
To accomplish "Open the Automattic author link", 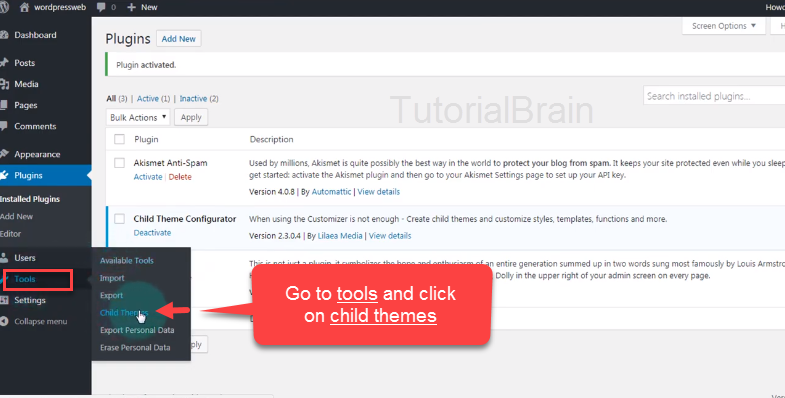I will pyautogui.click(x=331, y=192).
